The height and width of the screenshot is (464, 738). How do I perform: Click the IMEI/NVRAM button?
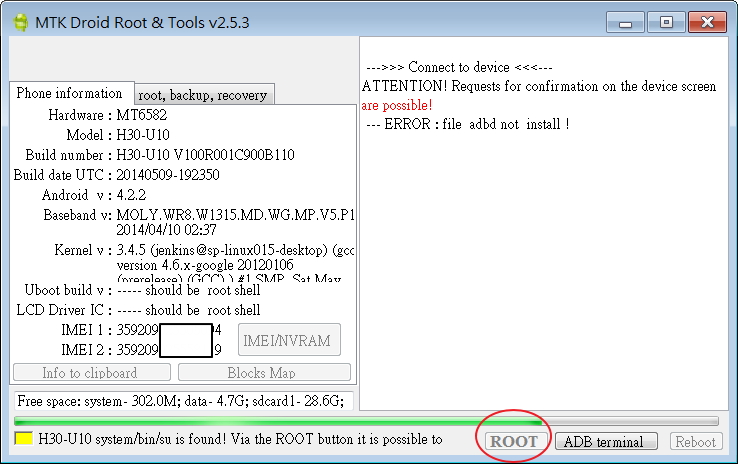click(289, 340)
